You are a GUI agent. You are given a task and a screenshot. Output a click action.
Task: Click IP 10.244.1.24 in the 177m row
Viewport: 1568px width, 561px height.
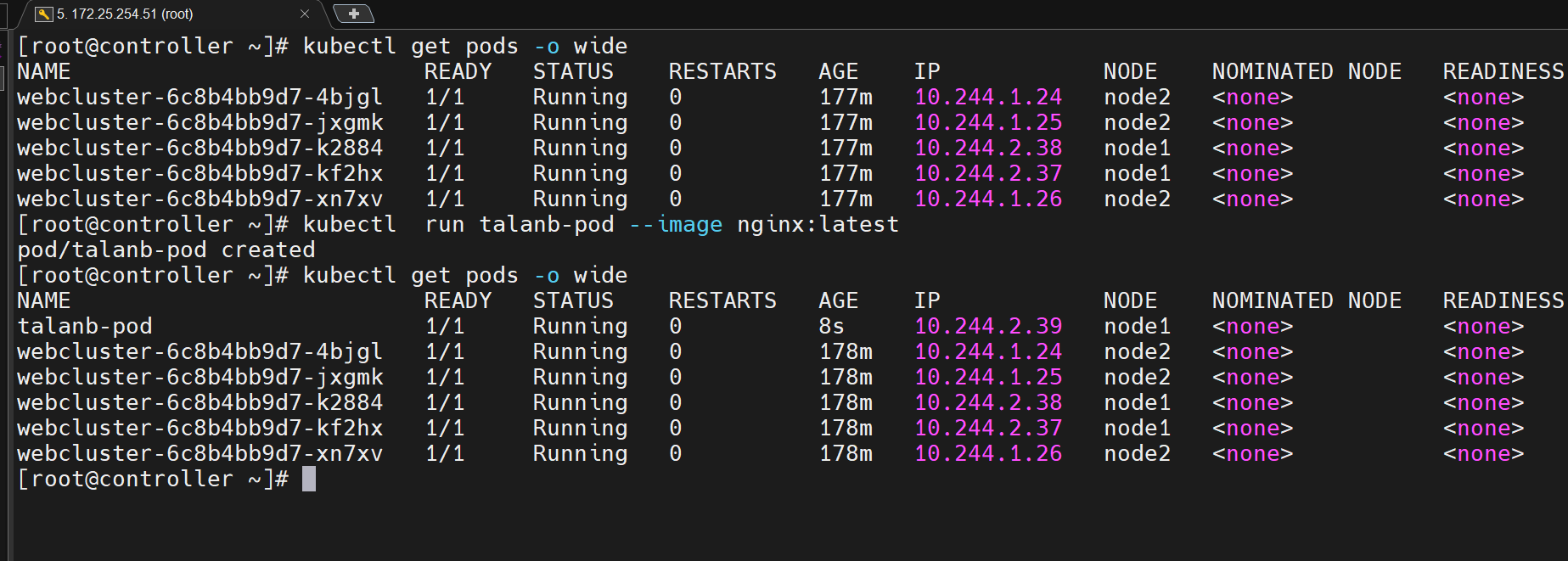(988, 97)
